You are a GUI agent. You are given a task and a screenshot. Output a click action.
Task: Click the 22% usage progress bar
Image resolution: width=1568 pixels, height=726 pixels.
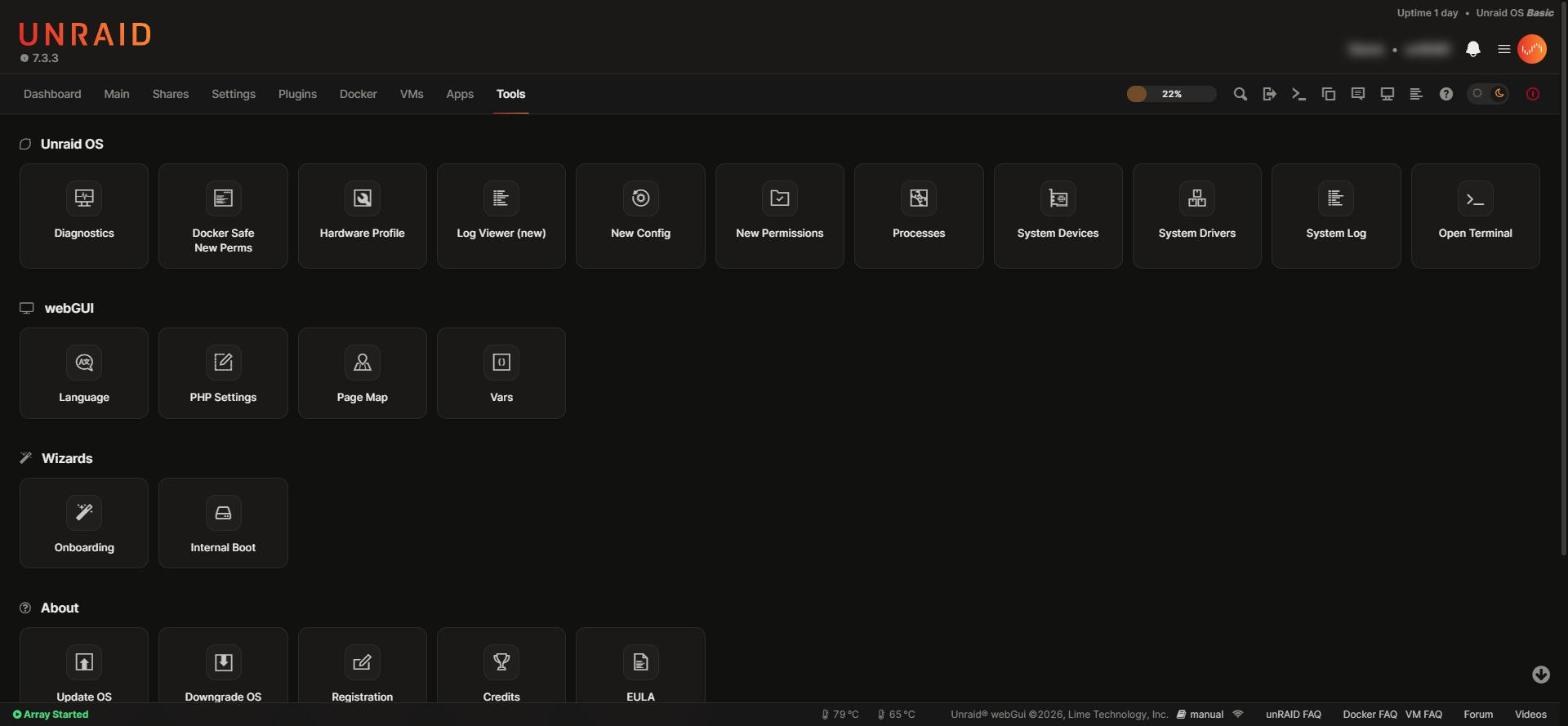pyautogui.click(x=1171, y=94)
